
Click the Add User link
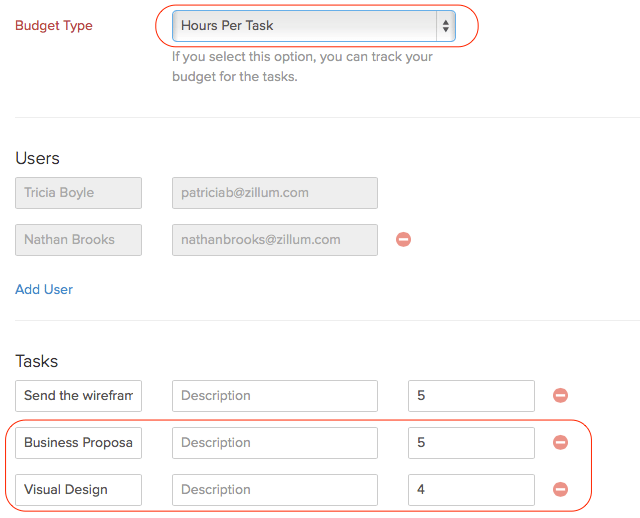click(x=44, y=290)
